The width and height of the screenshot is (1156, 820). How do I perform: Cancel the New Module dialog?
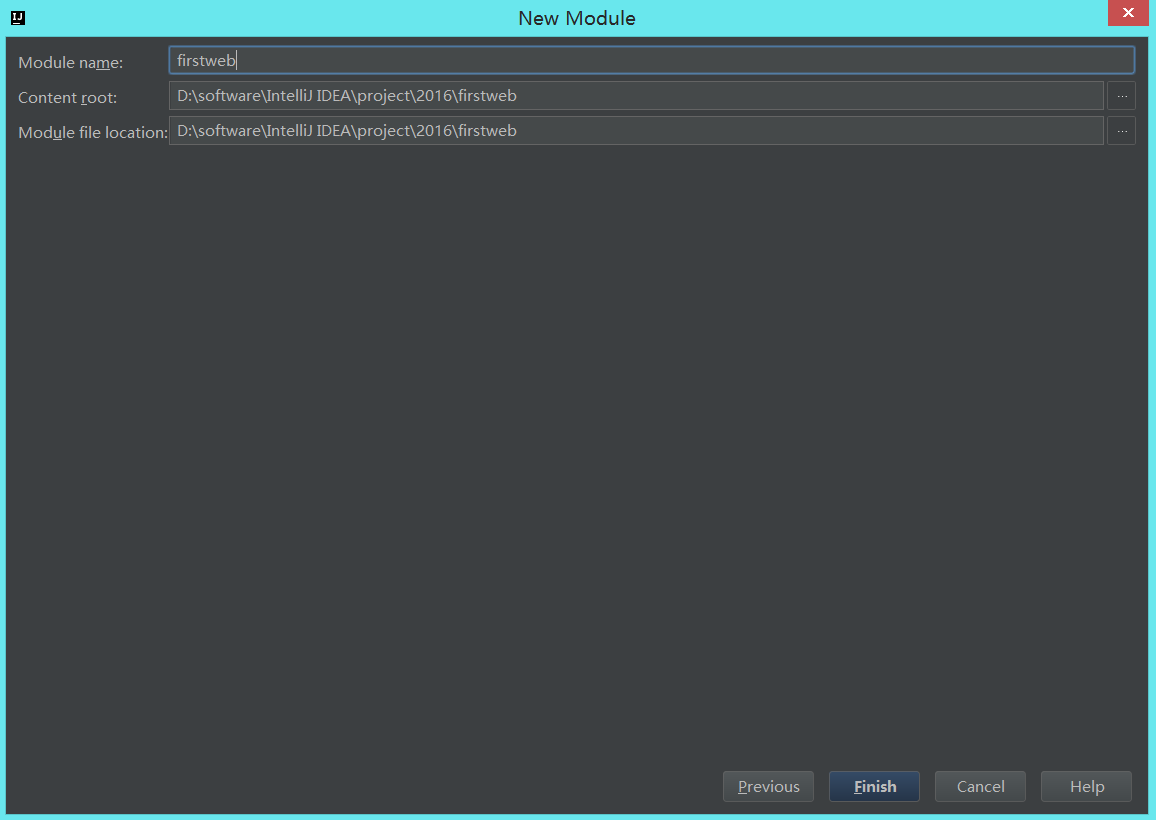click(980, 786)
